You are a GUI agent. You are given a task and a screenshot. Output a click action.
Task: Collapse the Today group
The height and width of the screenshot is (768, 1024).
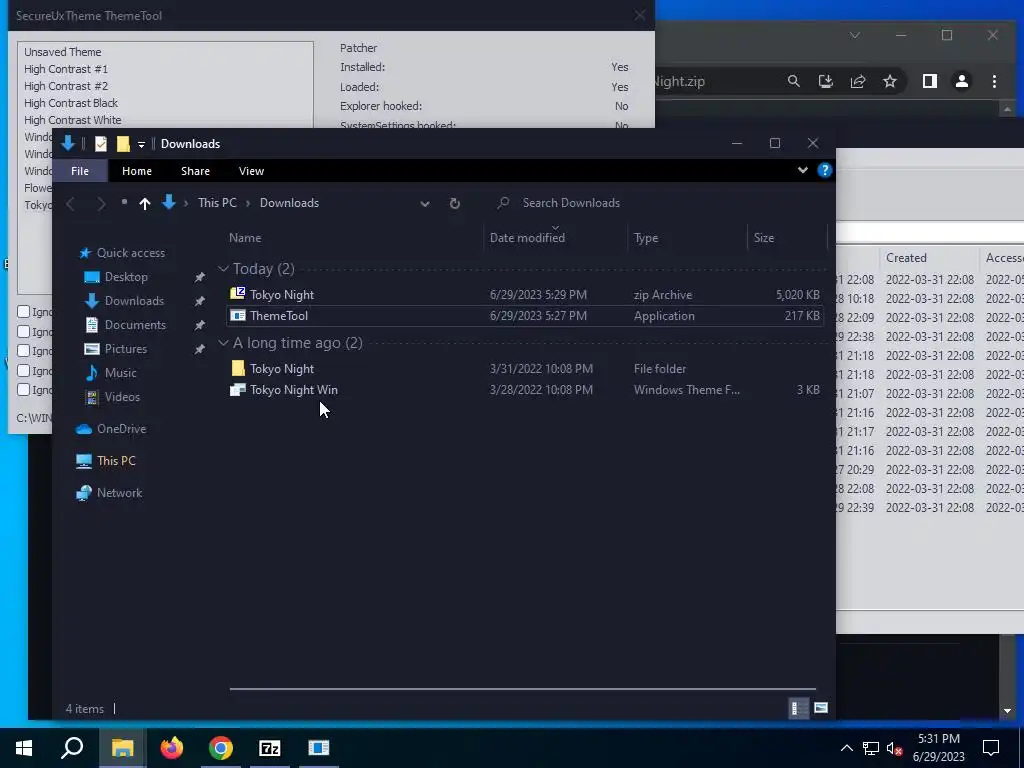click(x=223, y=268)
